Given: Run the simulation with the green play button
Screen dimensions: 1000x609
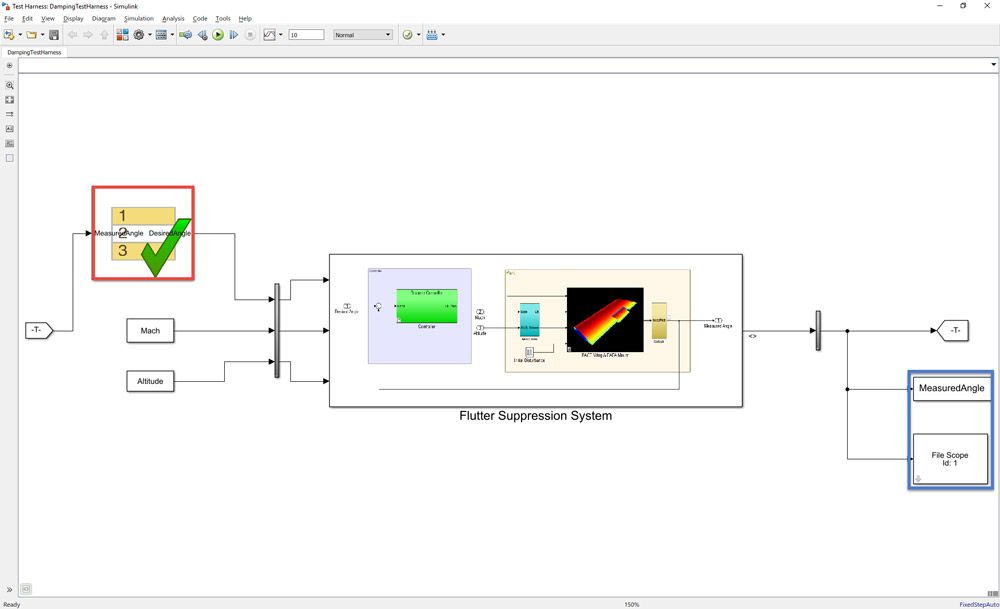Looking at the screenshot, I should [x=217, y=34].
